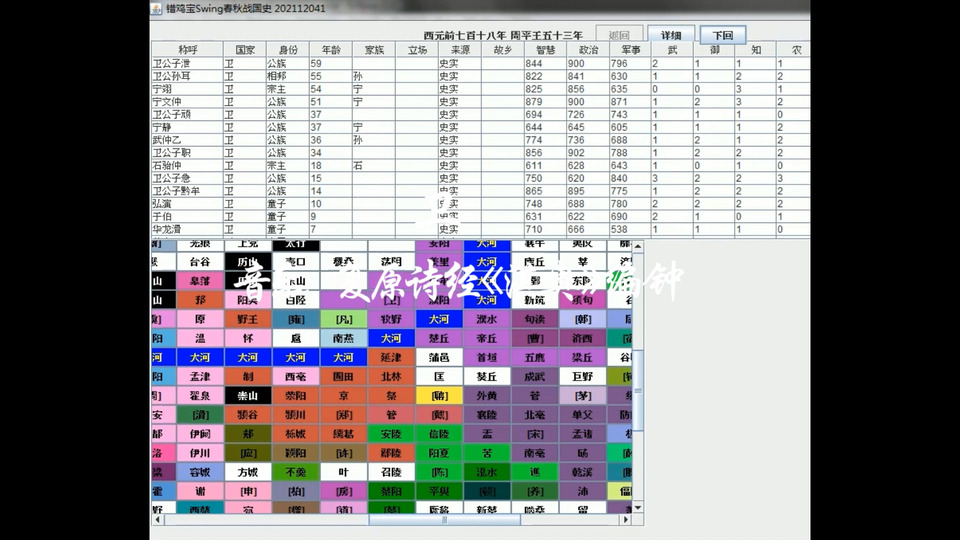Select the 石骀仲 row
This screenshot has width=960, height=540.
click(481, 165)
